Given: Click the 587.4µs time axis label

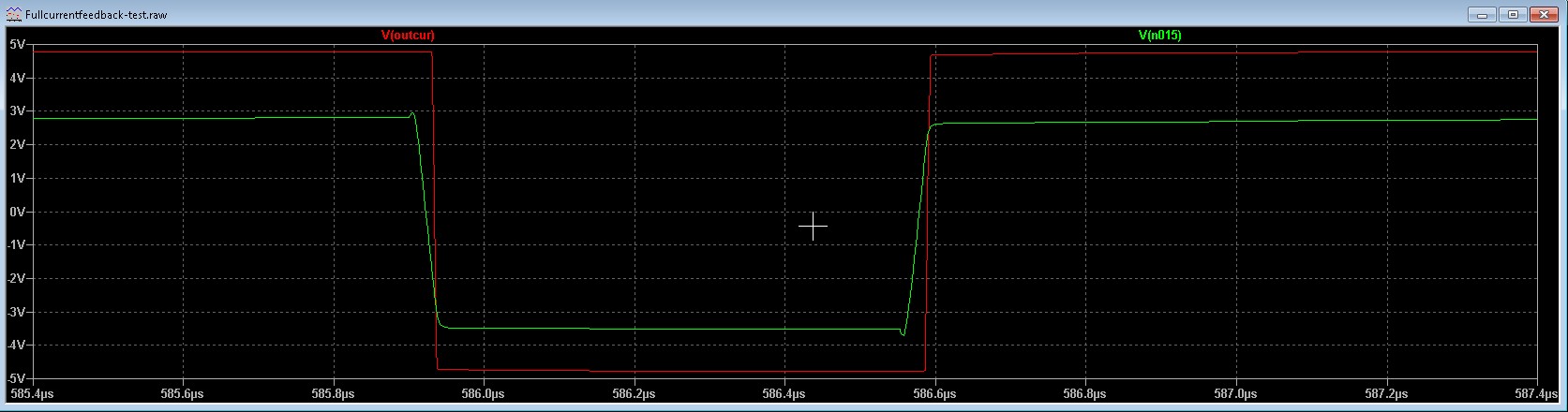Looking at the screenshot, I should tap(1537, 394).
